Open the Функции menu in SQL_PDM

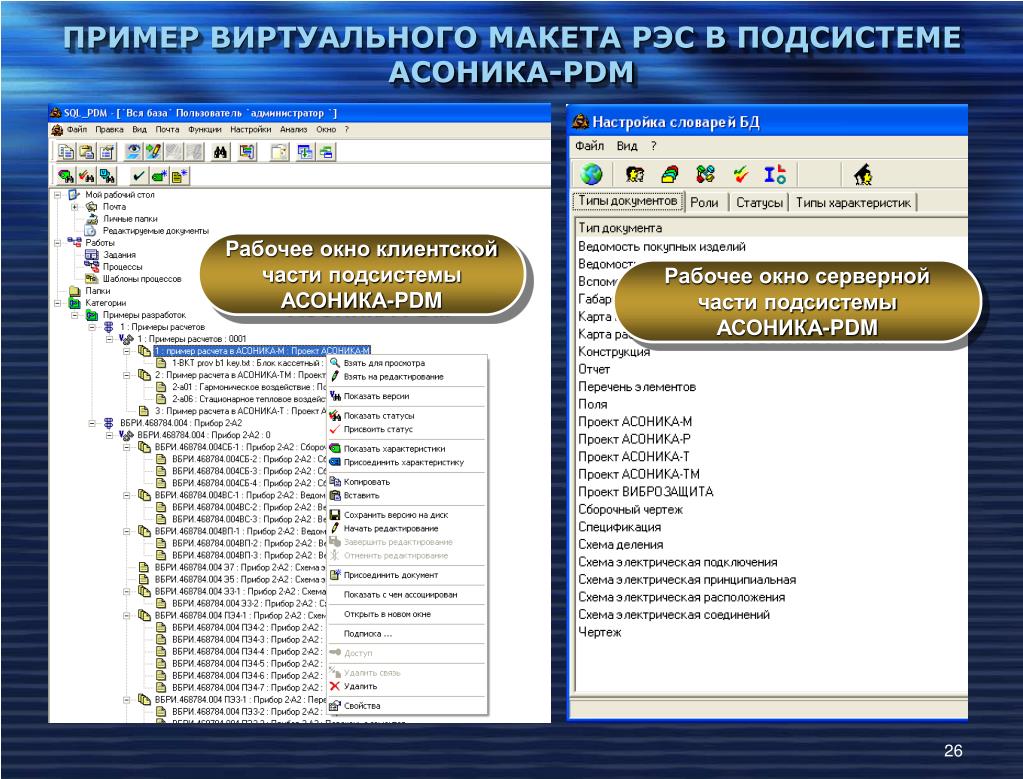click(x=204, y=129)
